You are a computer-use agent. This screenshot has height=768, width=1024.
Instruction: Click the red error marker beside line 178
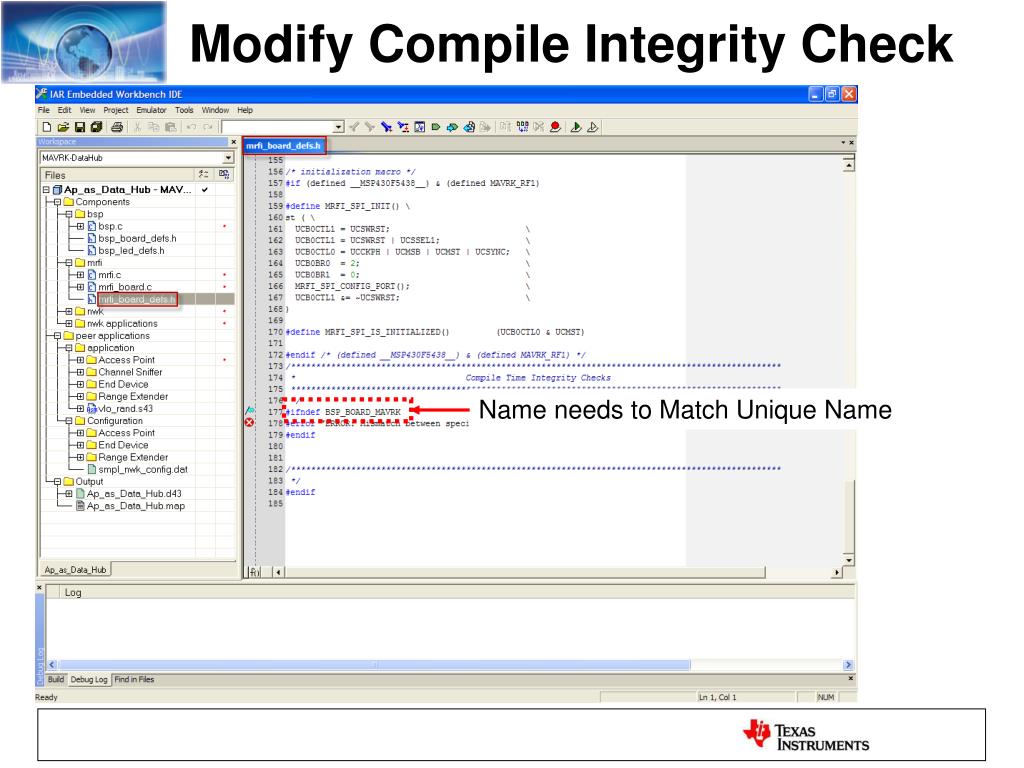249,423
